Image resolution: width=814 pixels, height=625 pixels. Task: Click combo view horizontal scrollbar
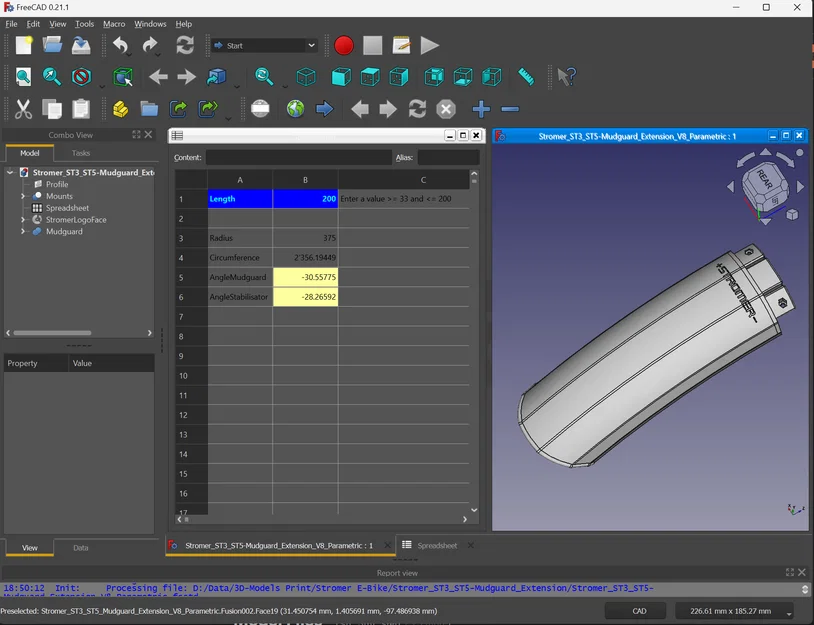pos(52,333)
